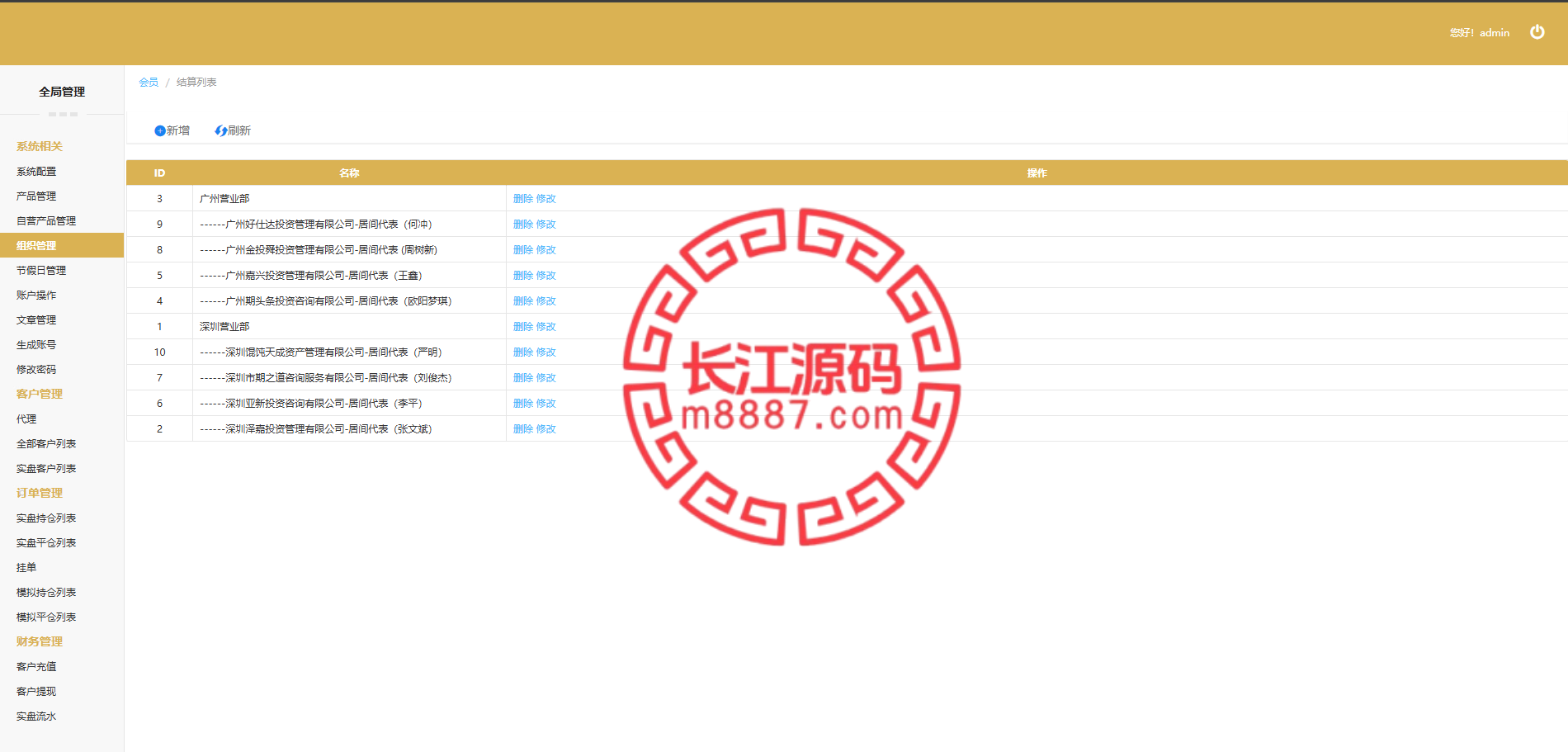Edit the 欧阳梦琪 company row
This screenshot has width=1568, height=752.
[x=546, y=301]
